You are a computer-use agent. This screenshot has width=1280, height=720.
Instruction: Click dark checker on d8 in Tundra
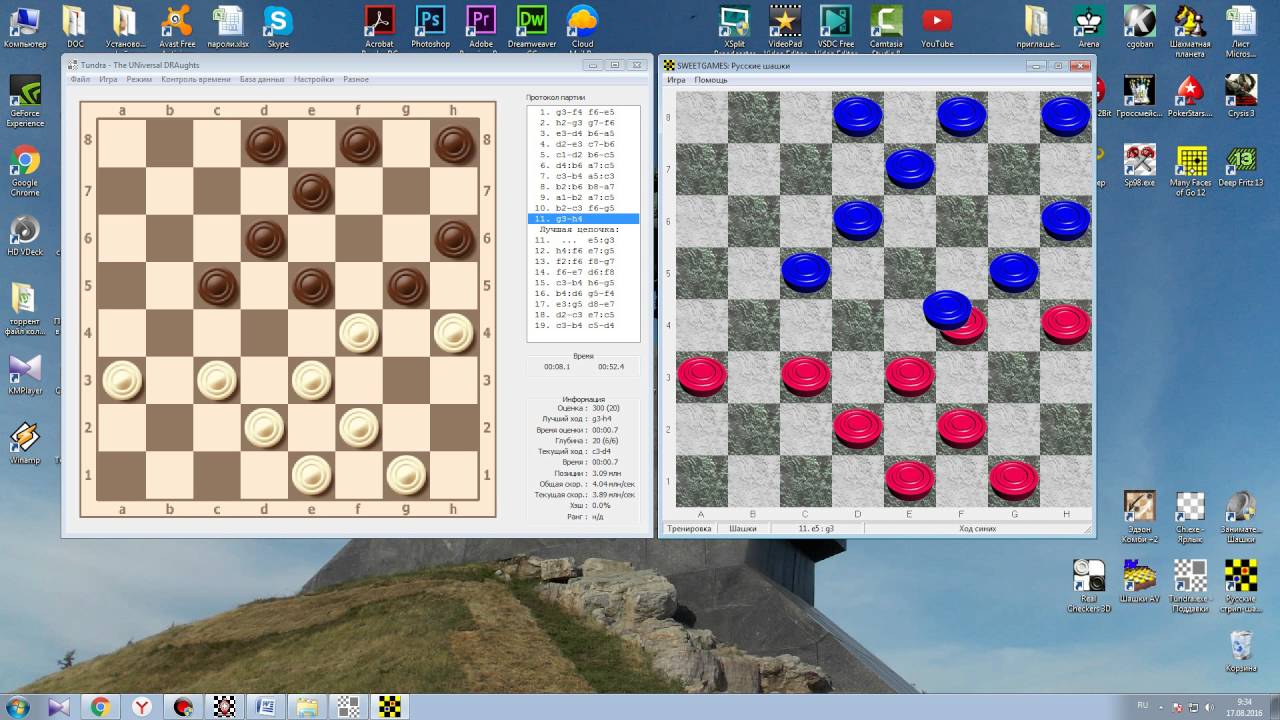coord(264,144)
